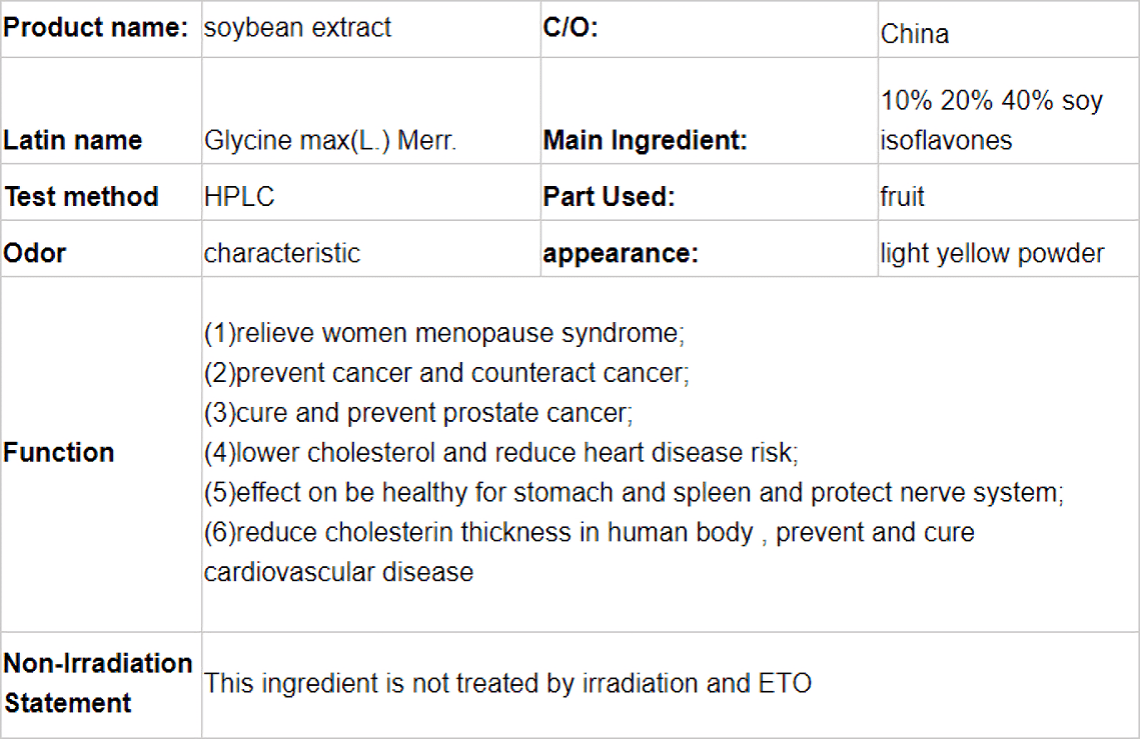Click the 'appearance:' label
The image size is (1140, 739).
[x=620, y=253]
